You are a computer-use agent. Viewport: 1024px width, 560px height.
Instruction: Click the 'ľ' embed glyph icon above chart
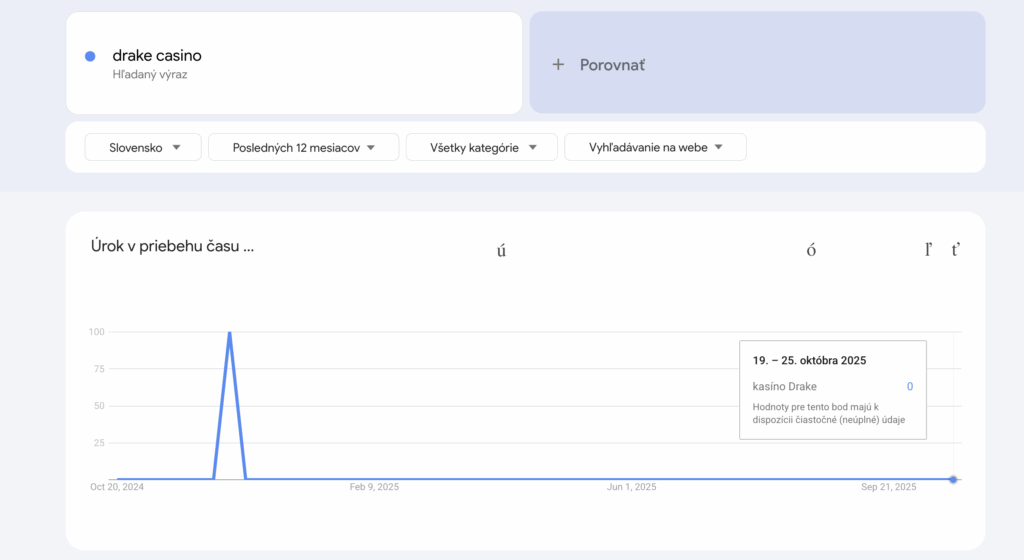pos(928,250)
